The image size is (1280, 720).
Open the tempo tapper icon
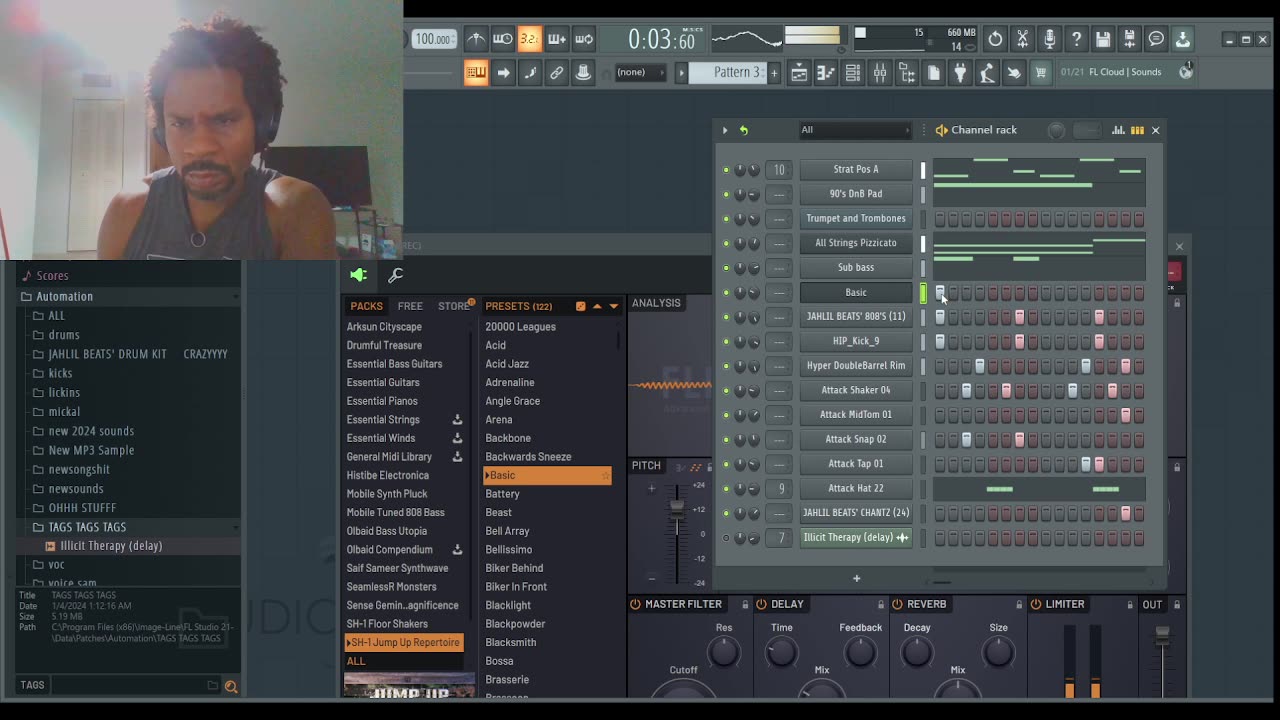[987, 72]
